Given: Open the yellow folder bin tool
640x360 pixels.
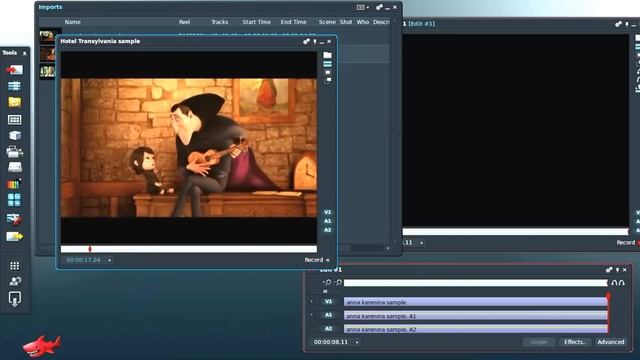Looking at the screenshot, I should click(14, 102).
